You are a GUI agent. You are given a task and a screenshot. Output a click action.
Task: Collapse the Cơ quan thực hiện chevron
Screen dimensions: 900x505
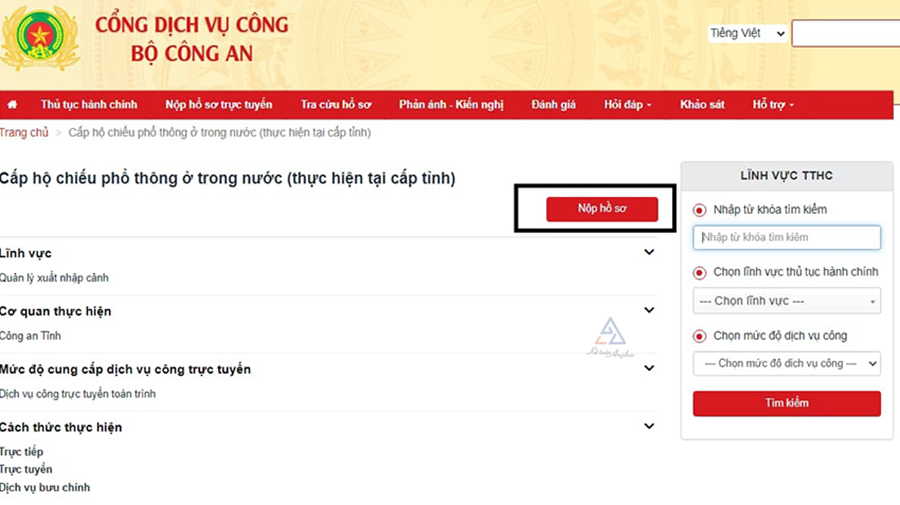pos(649,311)
